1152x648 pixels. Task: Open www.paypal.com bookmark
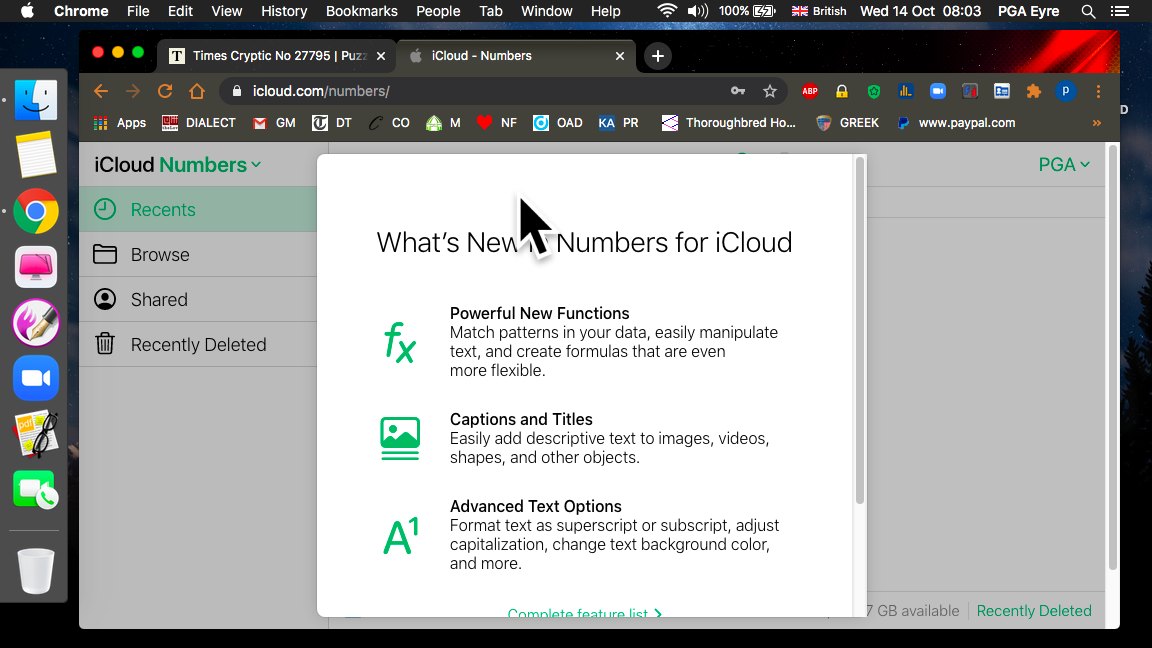click(x=956, y=123)
